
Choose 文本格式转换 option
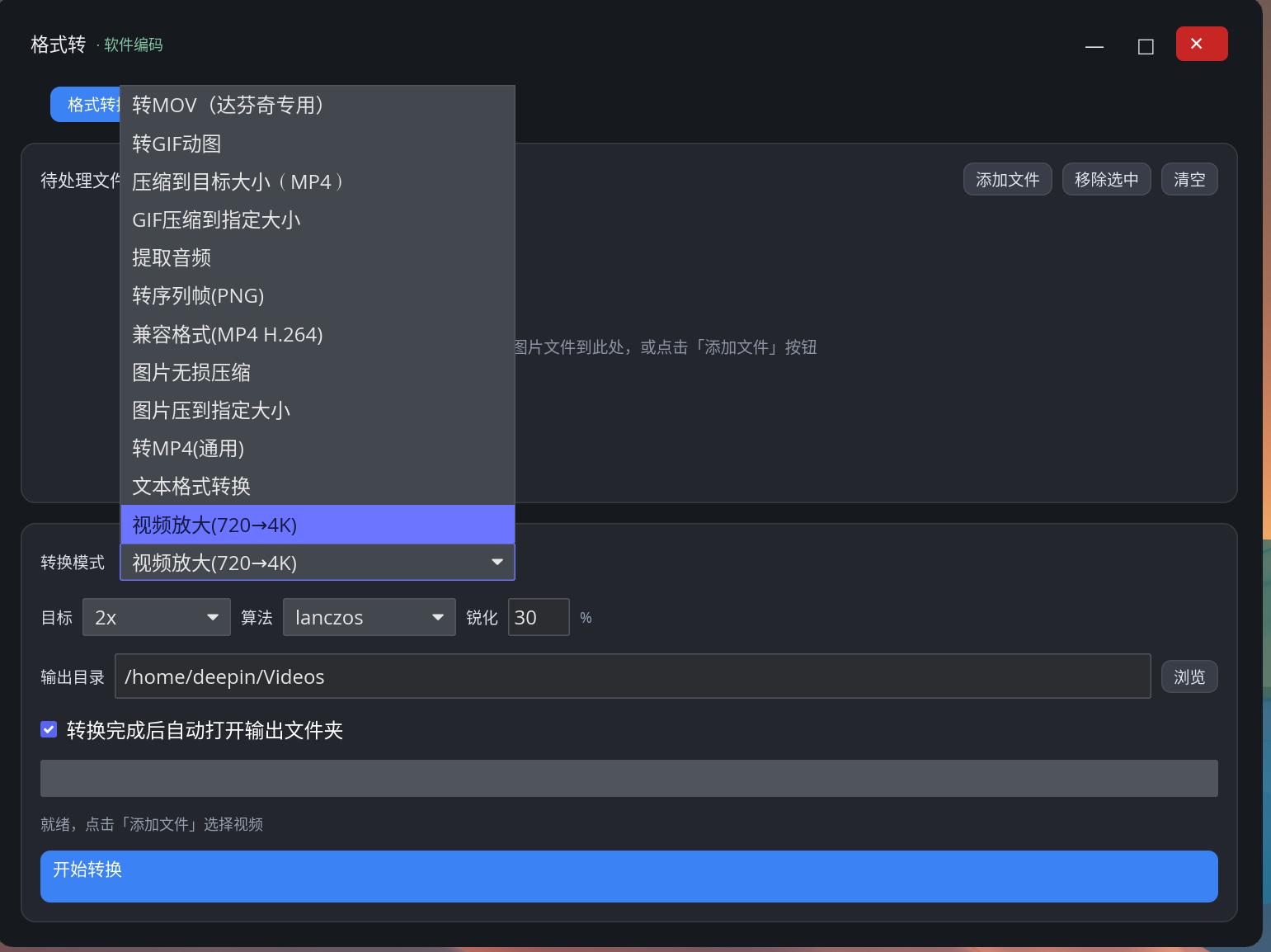pyautogui.click(x=318, y=486)
